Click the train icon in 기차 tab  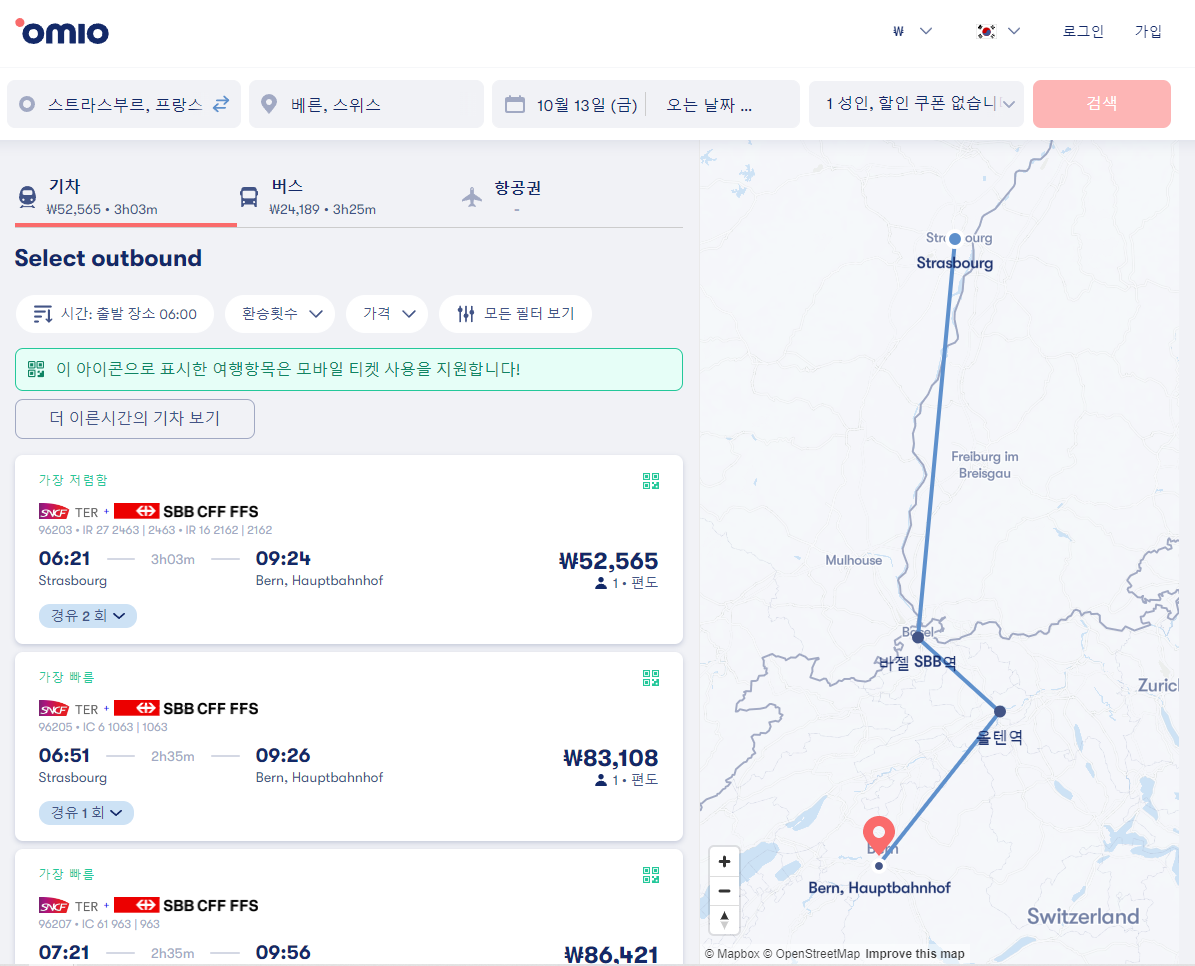click(27, 197)
